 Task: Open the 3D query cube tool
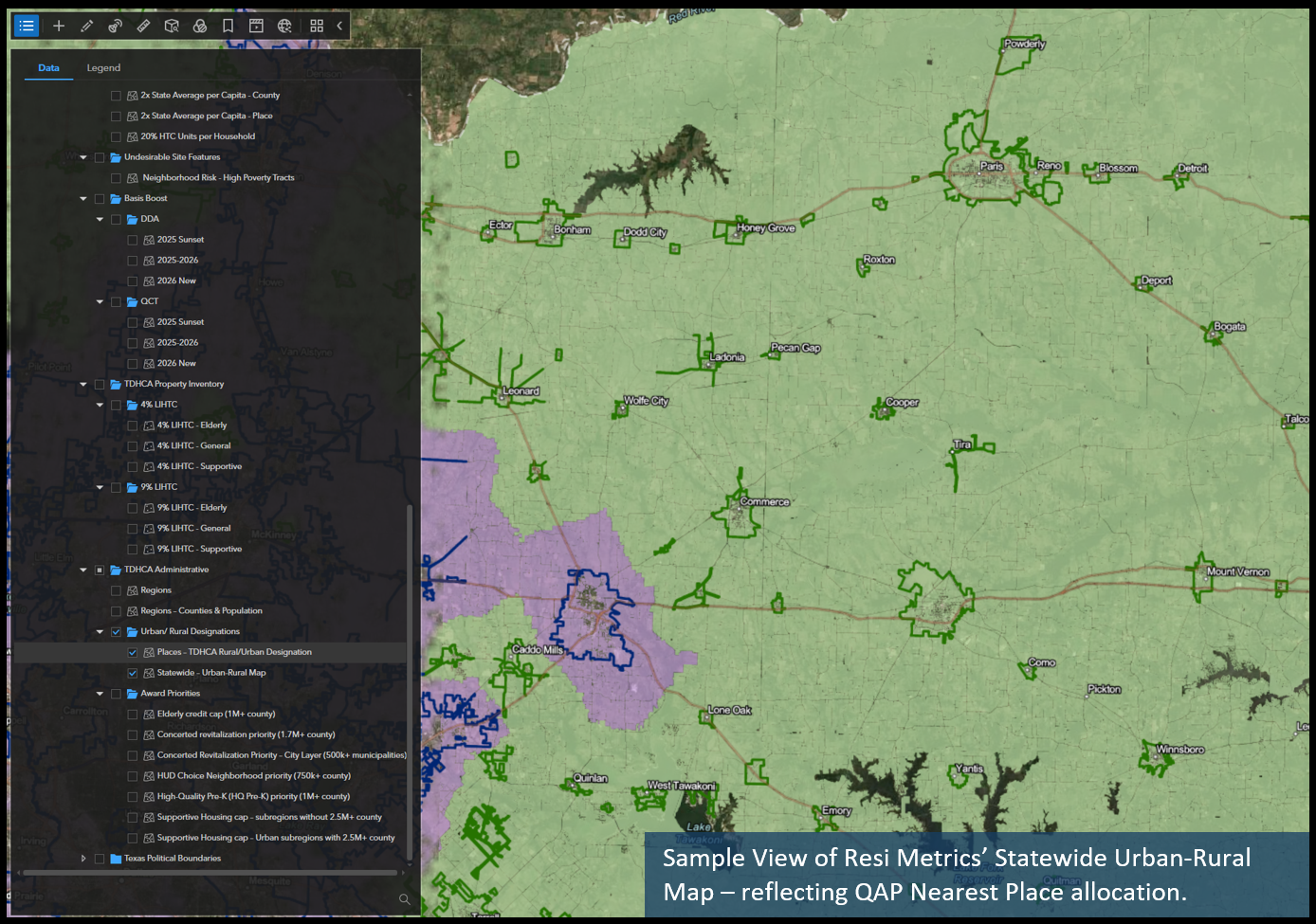coord(172,26)
